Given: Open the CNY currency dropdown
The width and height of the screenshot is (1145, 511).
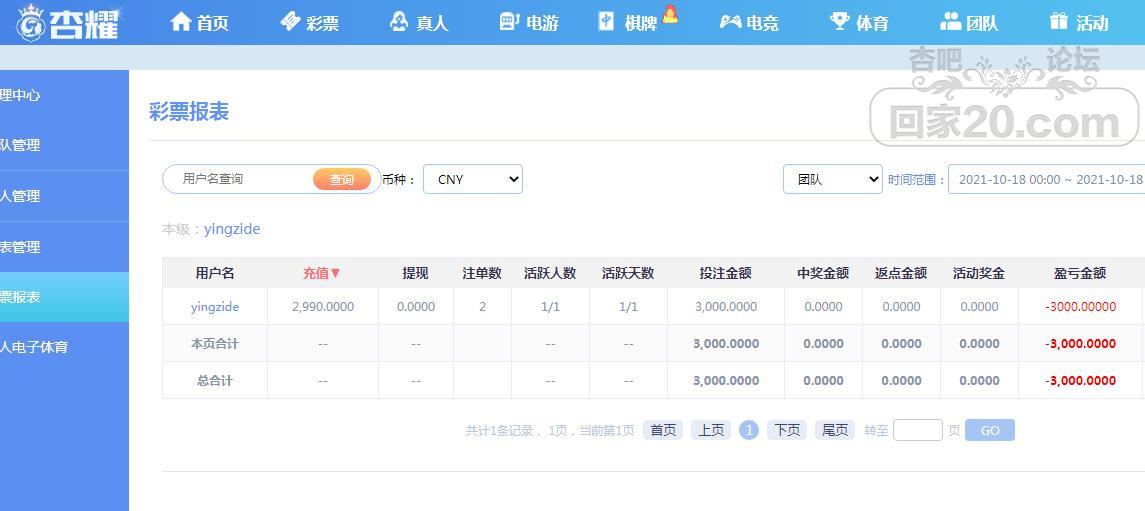Looking at the screenshot, I should [x=473, y=179].
